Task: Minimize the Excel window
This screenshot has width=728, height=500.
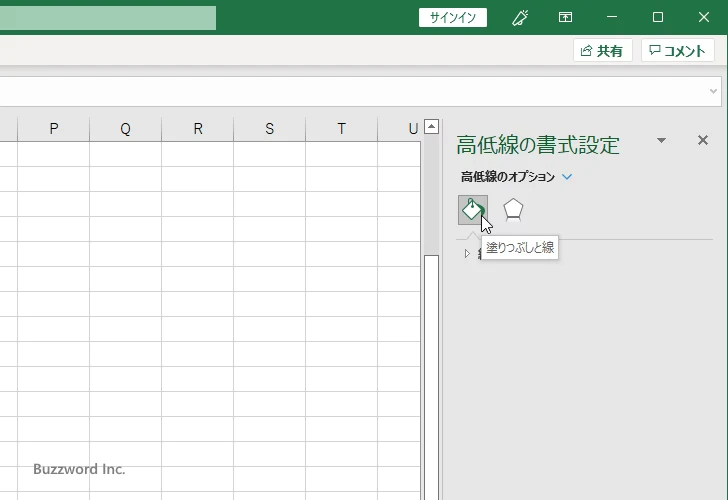Action: click(612, 17)
